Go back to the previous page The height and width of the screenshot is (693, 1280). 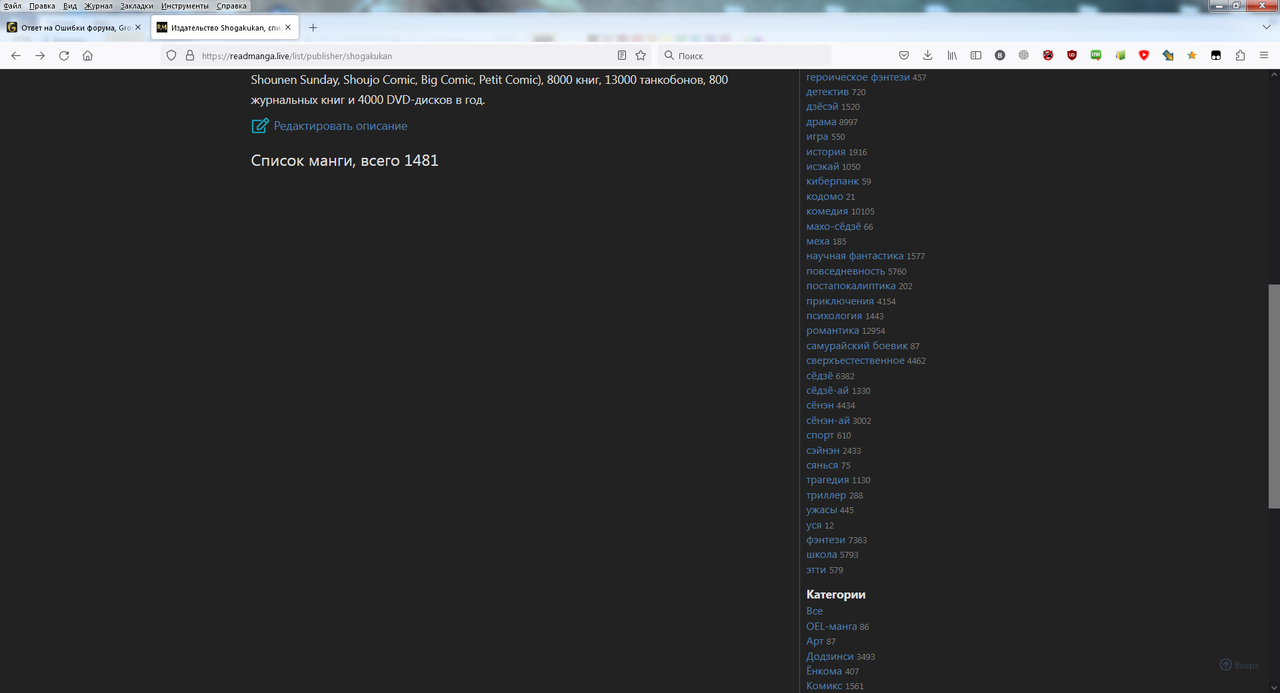[15, 56]
